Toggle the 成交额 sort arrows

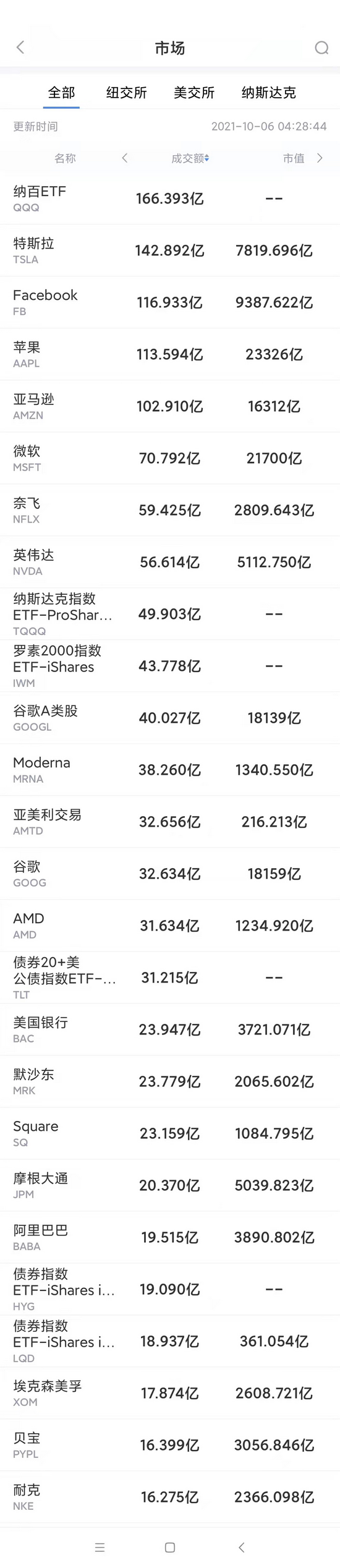206,158
